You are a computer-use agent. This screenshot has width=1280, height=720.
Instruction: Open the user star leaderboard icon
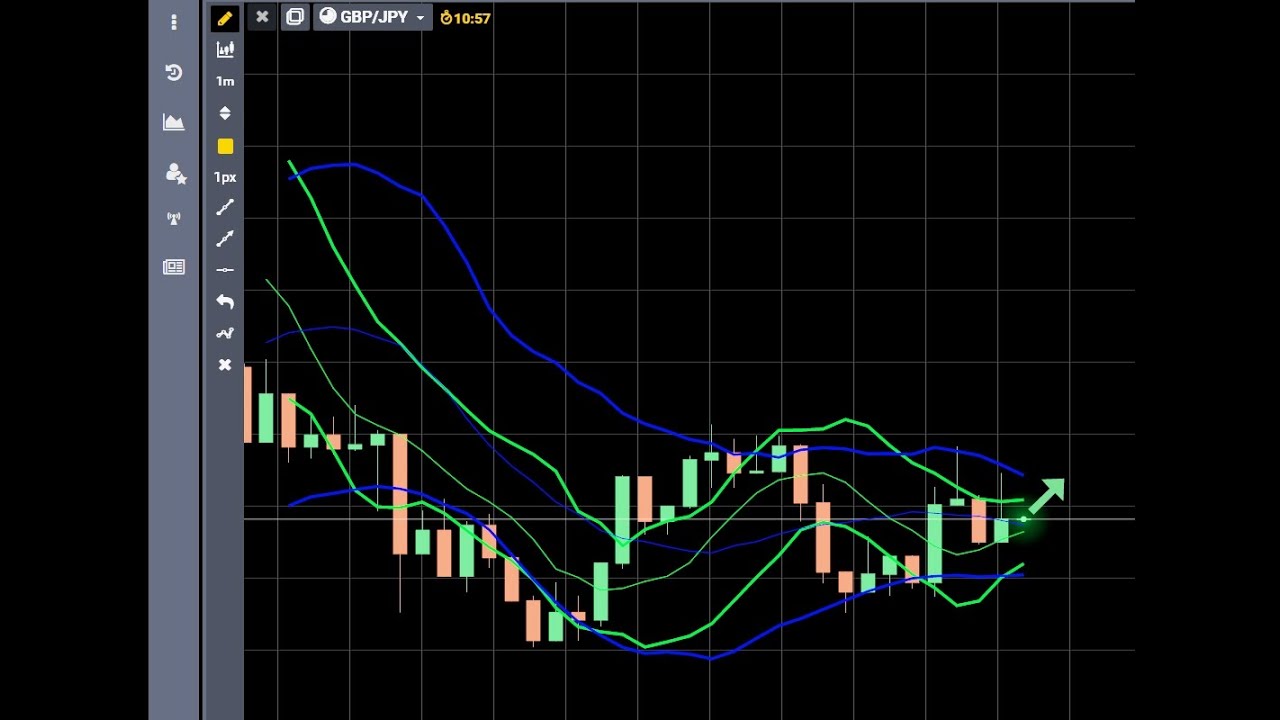175,174
